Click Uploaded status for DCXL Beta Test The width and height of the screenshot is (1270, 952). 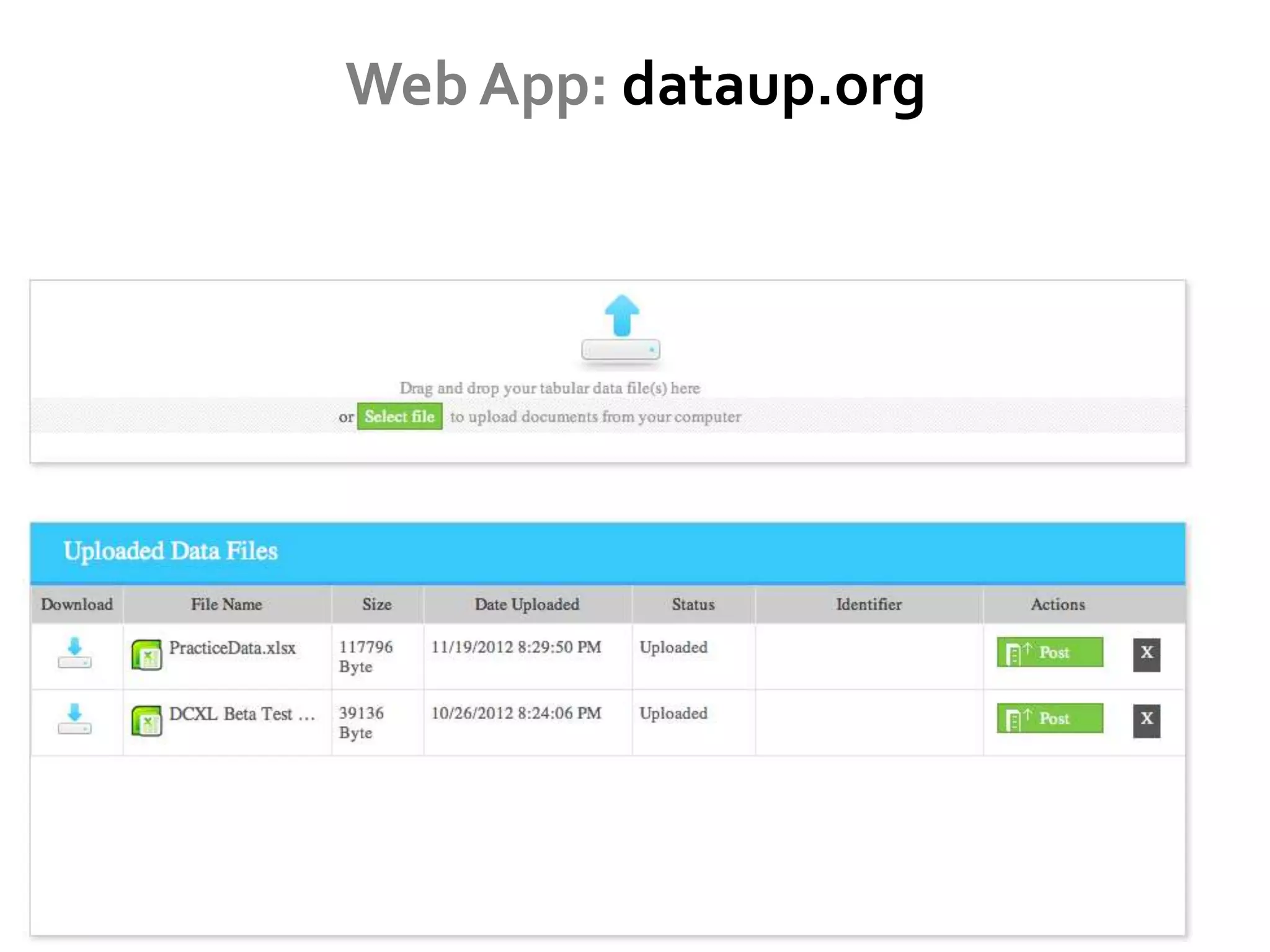coord(673,713)
